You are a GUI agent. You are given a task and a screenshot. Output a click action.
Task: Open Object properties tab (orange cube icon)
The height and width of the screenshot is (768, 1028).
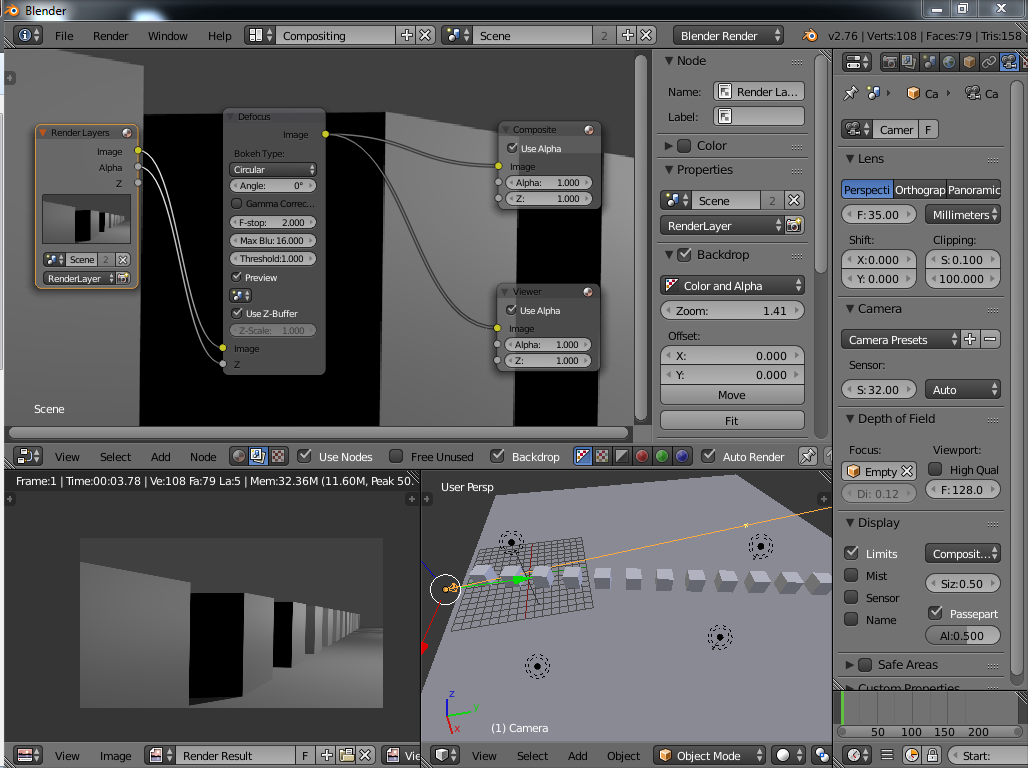click(x=969, y=62)
